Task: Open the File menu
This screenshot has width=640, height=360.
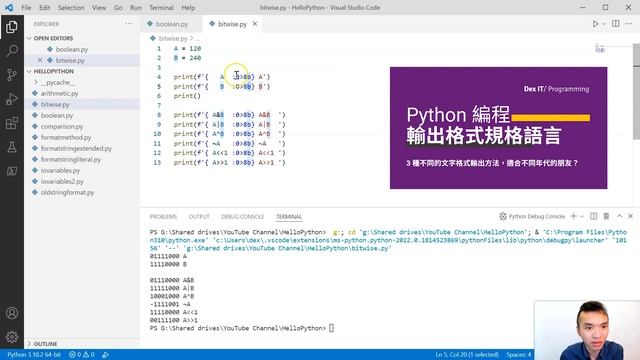Action: [26, 7]
